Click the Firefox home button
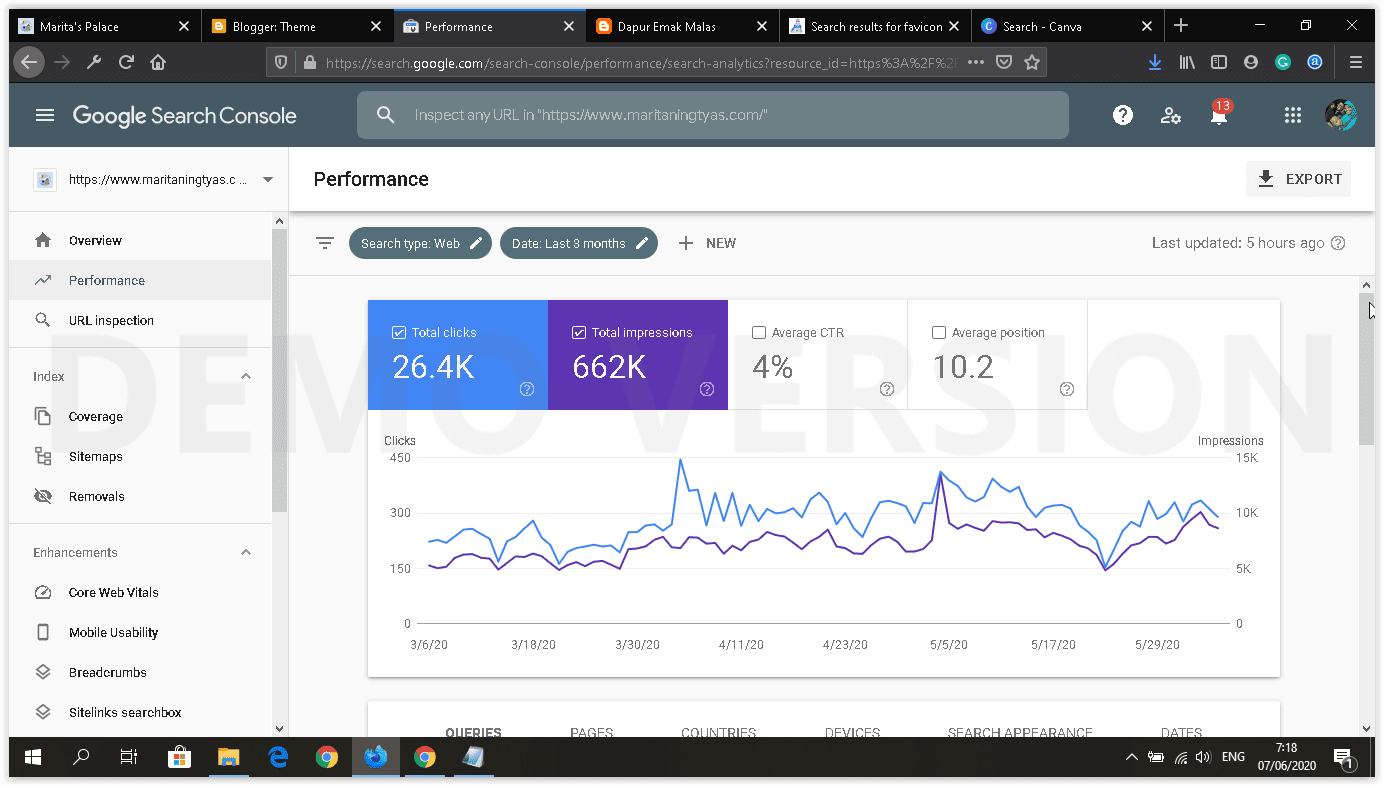The image size is (1383, 785). point(158,62)
